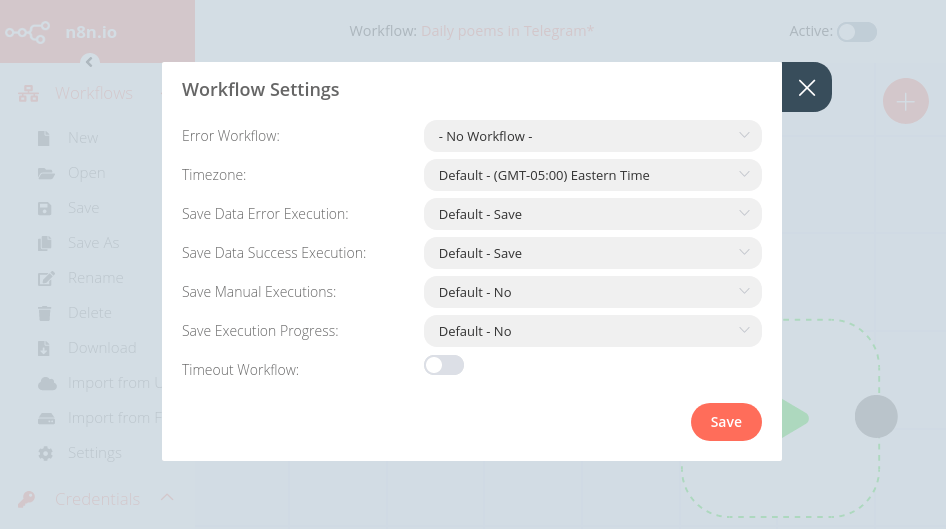Image resolution: width=946 pixels, height=529 pixels.
Task: Collapse the Credentials section chevron
Action: pyautogui.click(x=167, y=498)
